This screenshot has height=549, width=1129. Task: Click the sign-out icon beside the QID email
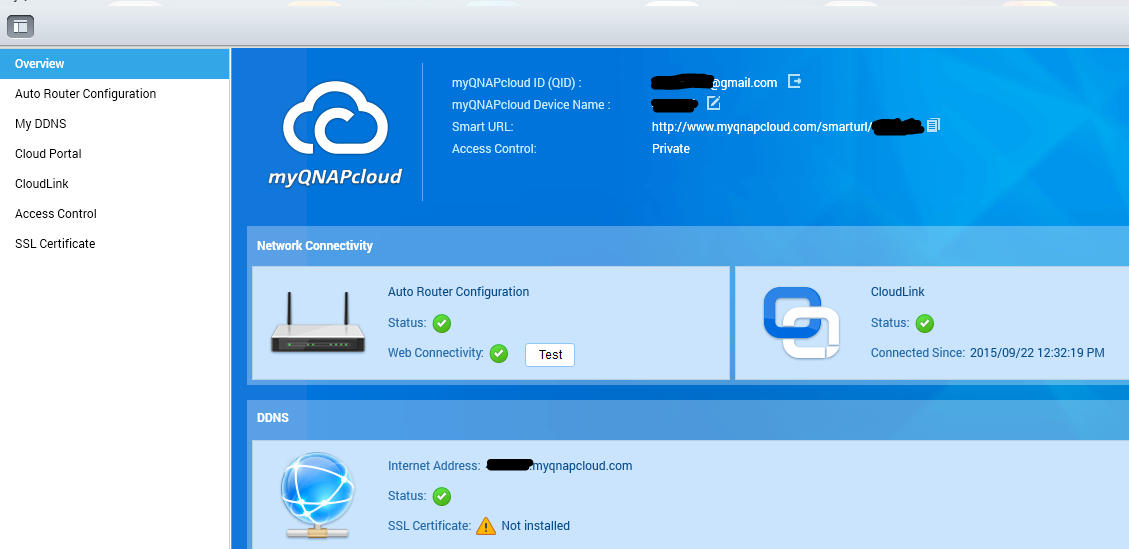pyautogui.click(x=795, y=82)
